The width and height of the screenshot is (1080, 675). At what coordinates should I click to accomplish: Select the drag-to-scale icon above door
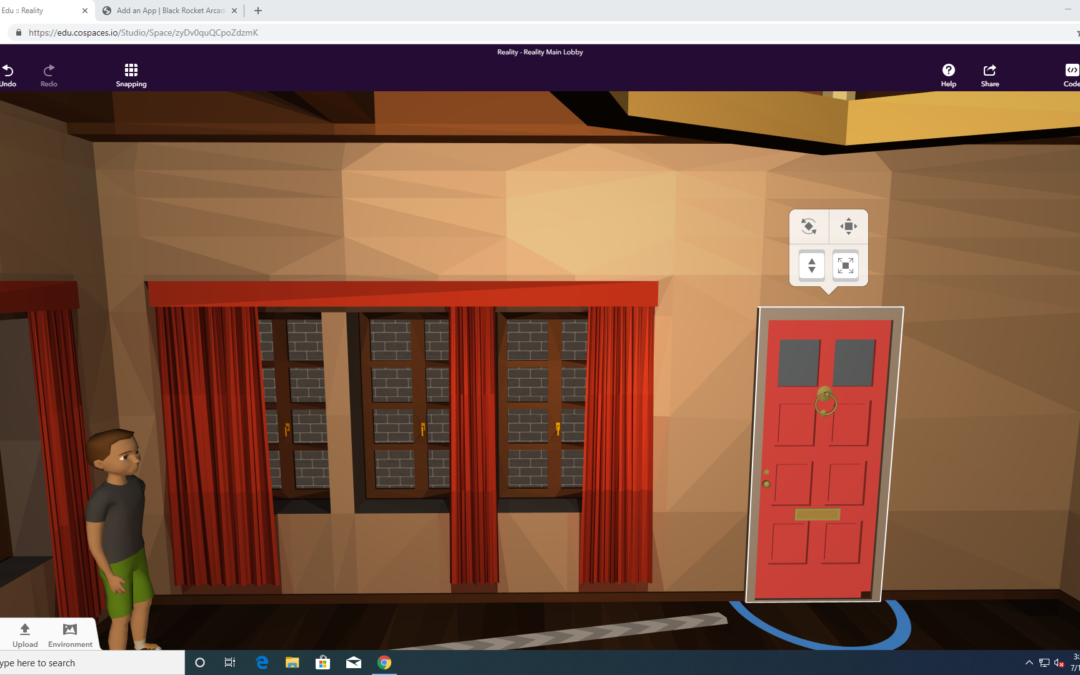click(846, 266)
